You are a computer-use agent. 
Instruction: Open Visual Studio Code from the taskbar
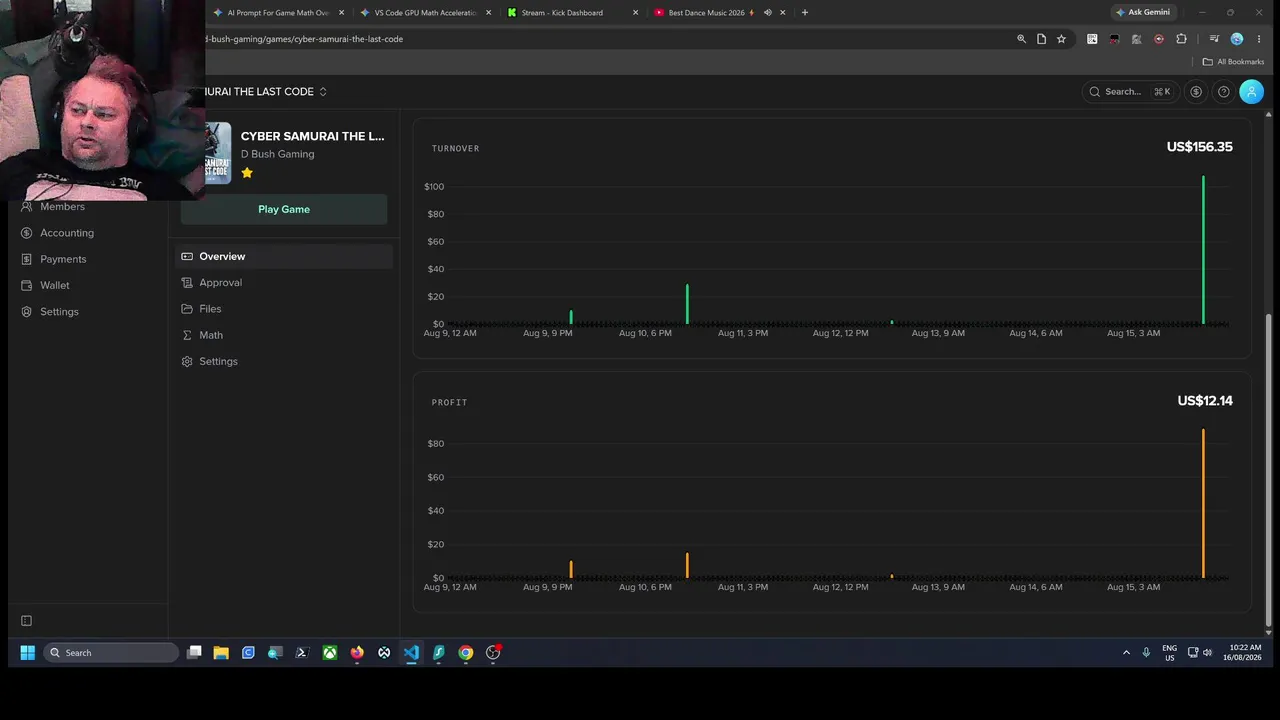[x=411, y=653]
